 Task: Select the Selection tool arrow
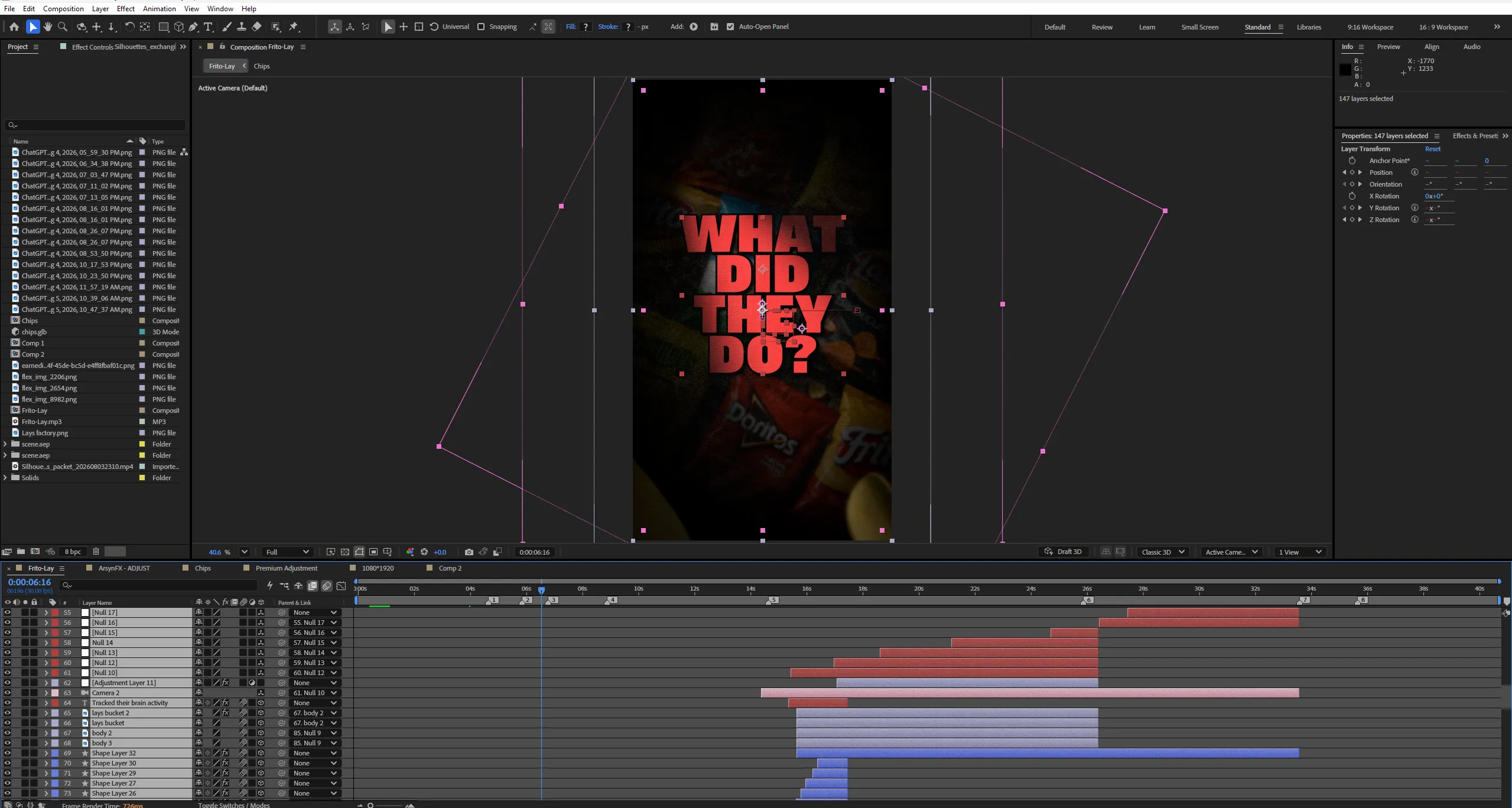[x=33, y=27]
